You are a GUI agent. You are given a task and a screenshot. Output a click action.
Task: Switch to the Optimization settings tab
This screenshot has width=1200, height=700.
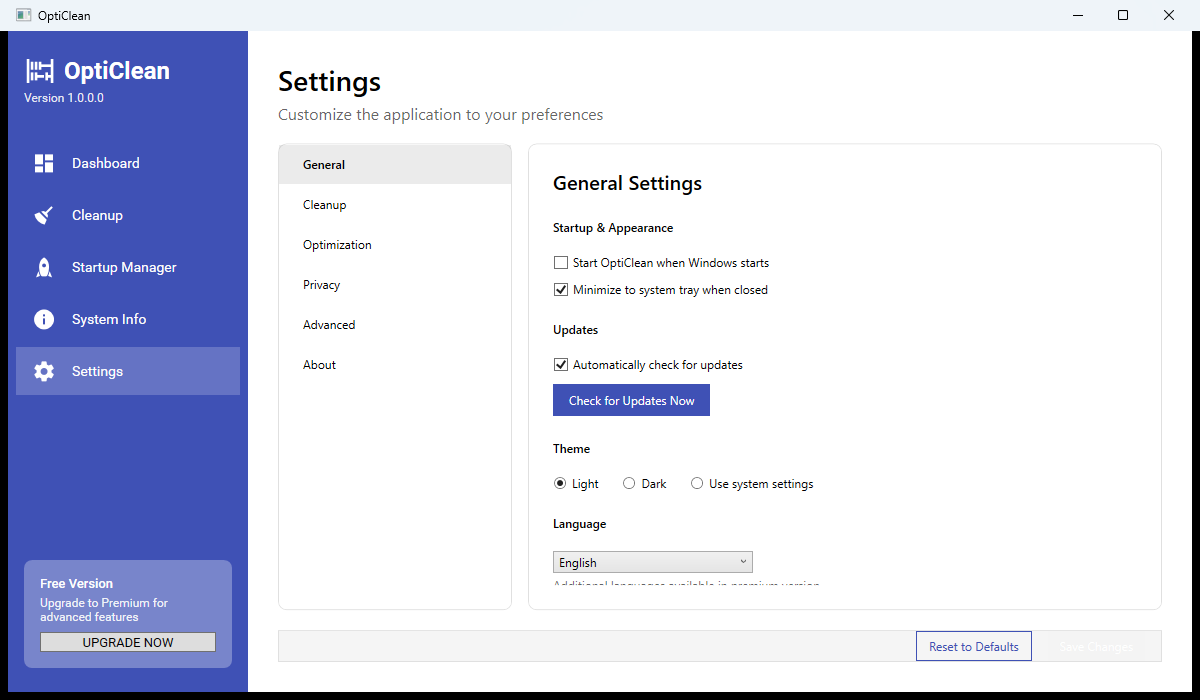[395, 245]
